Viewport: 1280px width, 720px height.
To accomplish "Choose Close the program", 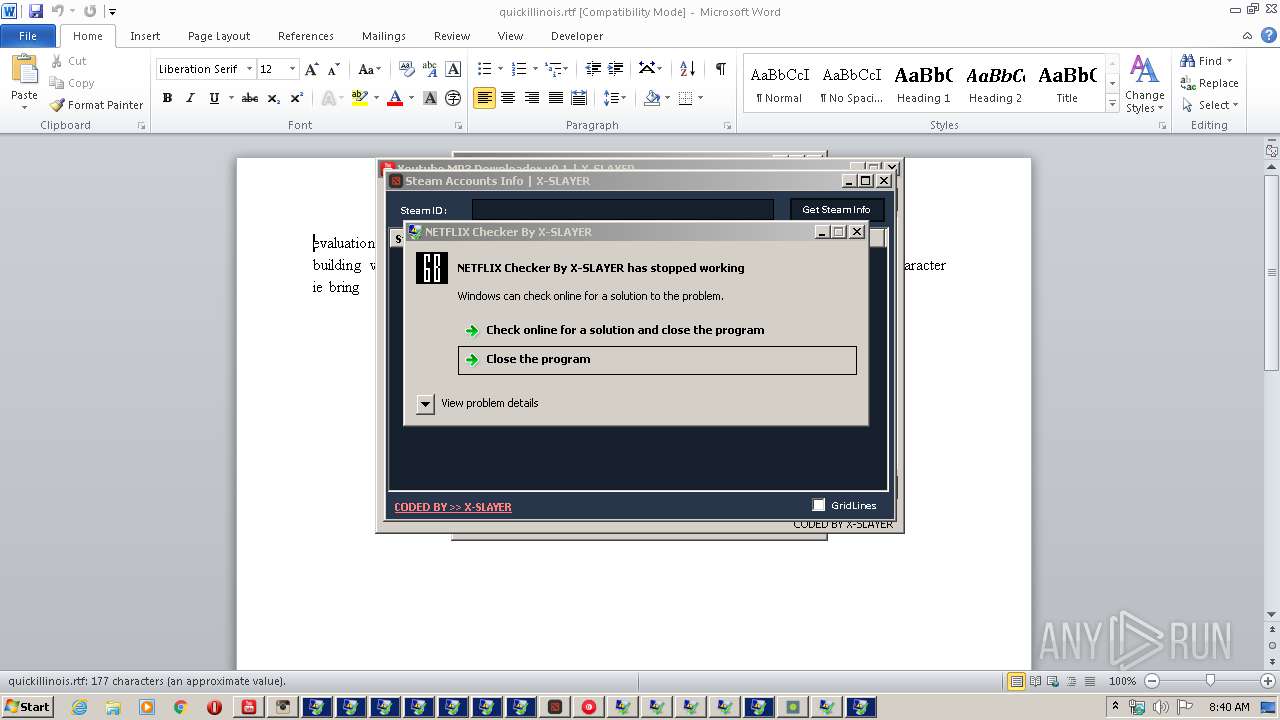I will pos(657,360).
